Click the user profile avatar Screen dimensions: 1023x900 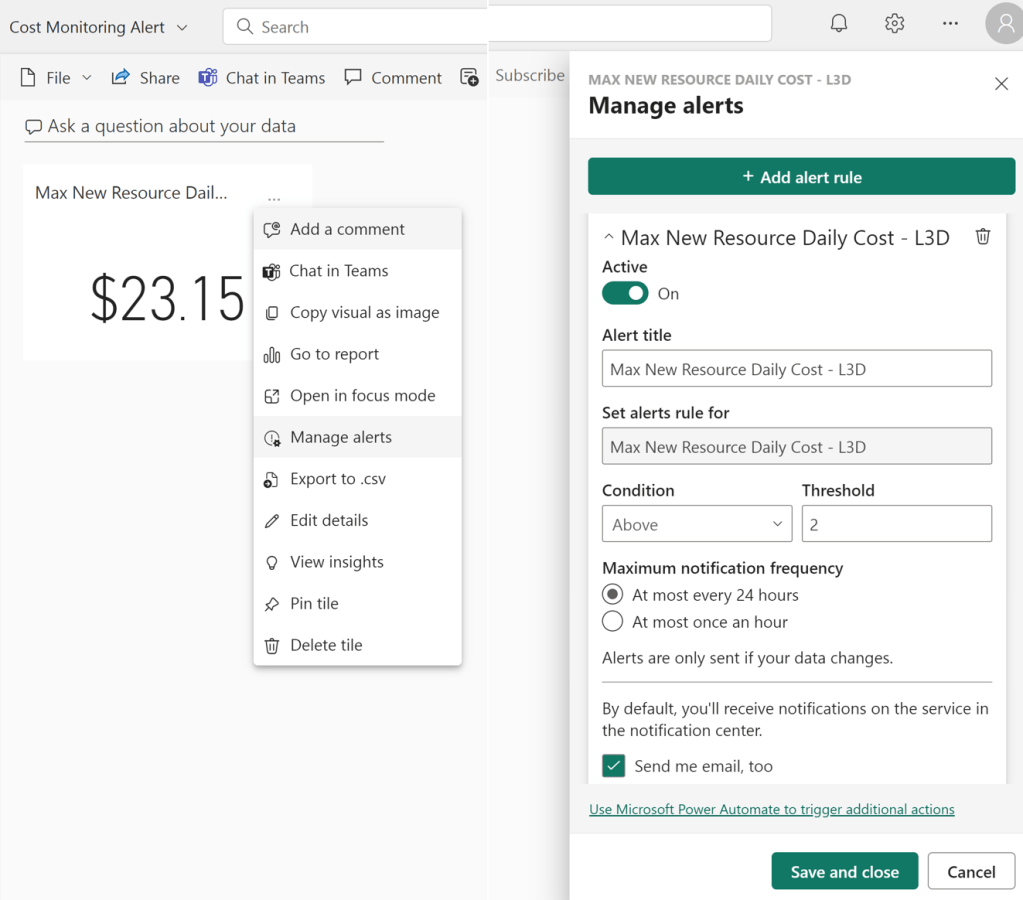[1003, 24]
